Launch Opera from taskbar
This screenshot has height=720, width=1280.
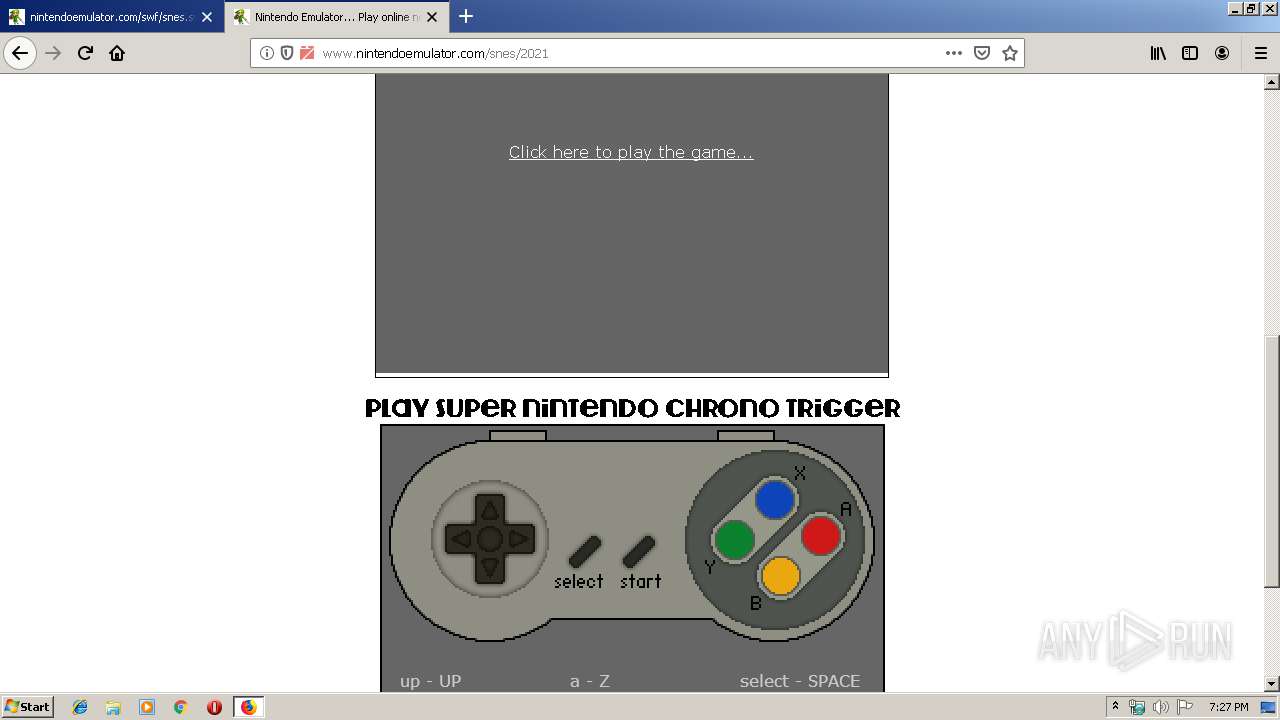click(x=214, y=707)
